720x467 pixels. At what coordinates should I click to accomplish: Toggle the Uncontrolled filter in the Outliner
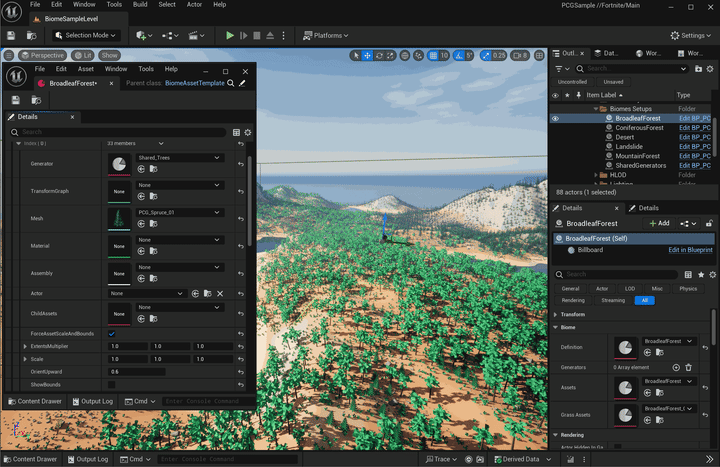pos(572,82)
